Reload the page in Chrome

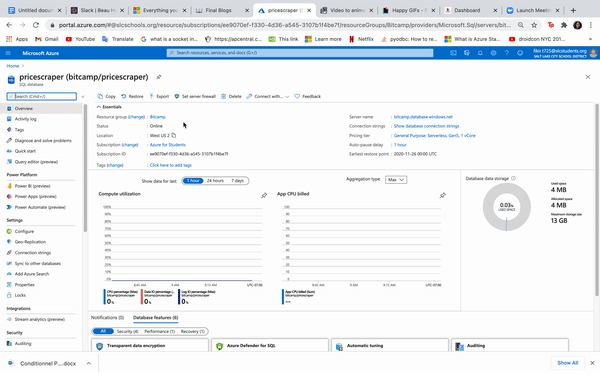[36, 25]
